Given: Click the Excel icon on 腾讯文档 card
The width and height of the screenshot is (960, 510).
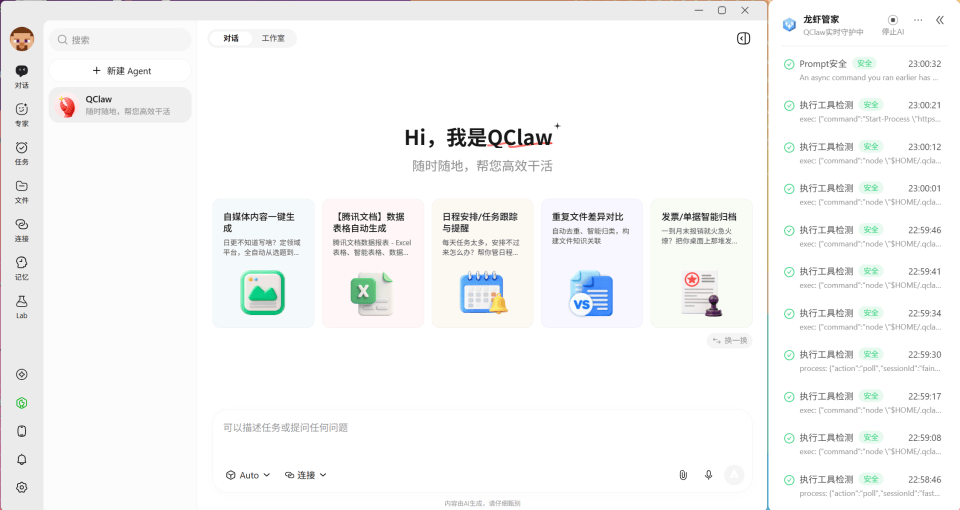Looking at the screenshot, I should tap(372, 293).
